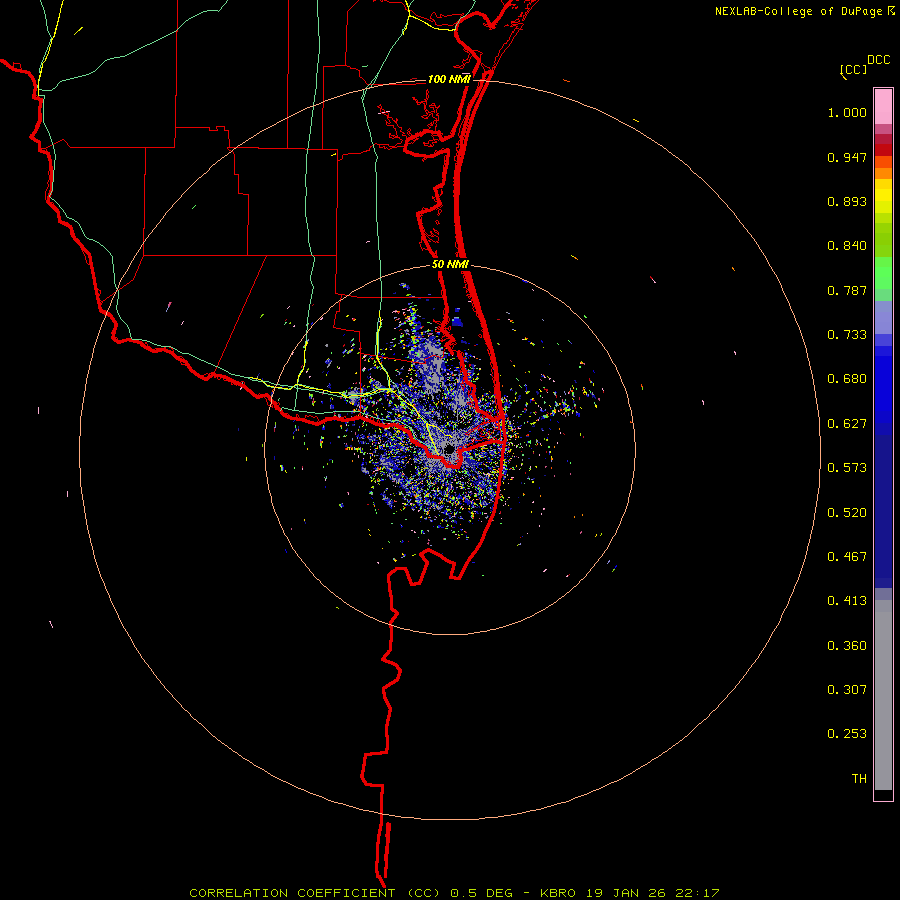Image resolution: width=900 pixels, height=900 pixels.
Task: Click the 22:17 timestamp text
Action: 696,893
